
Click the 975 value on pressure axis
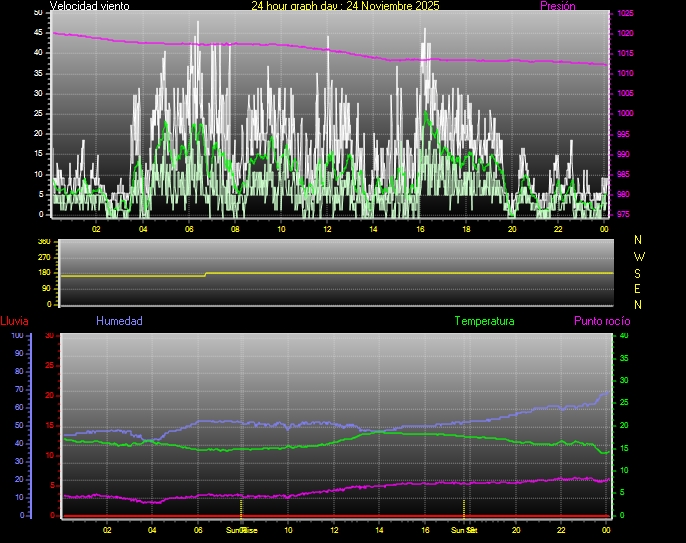625,214
